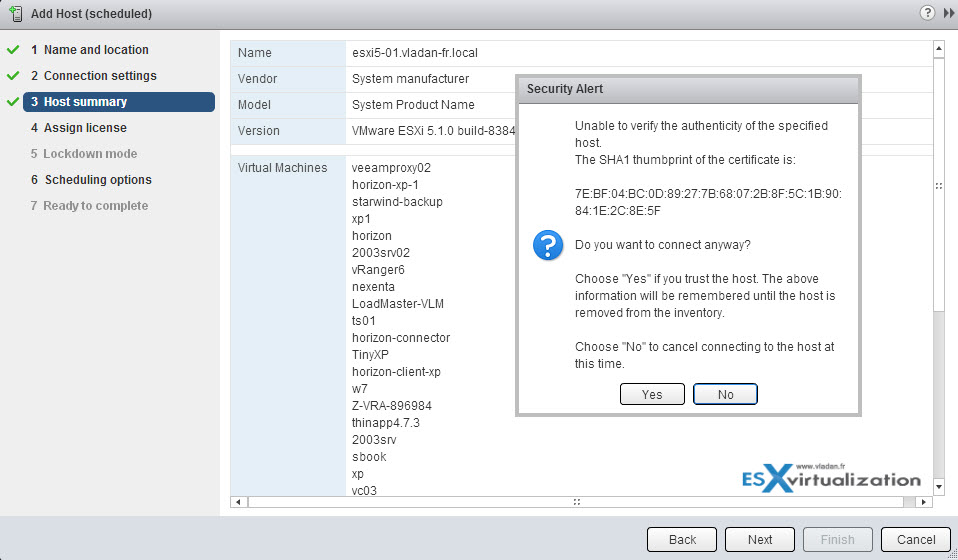
Task: Select step 3 Host summary
Action: point(119,102)
